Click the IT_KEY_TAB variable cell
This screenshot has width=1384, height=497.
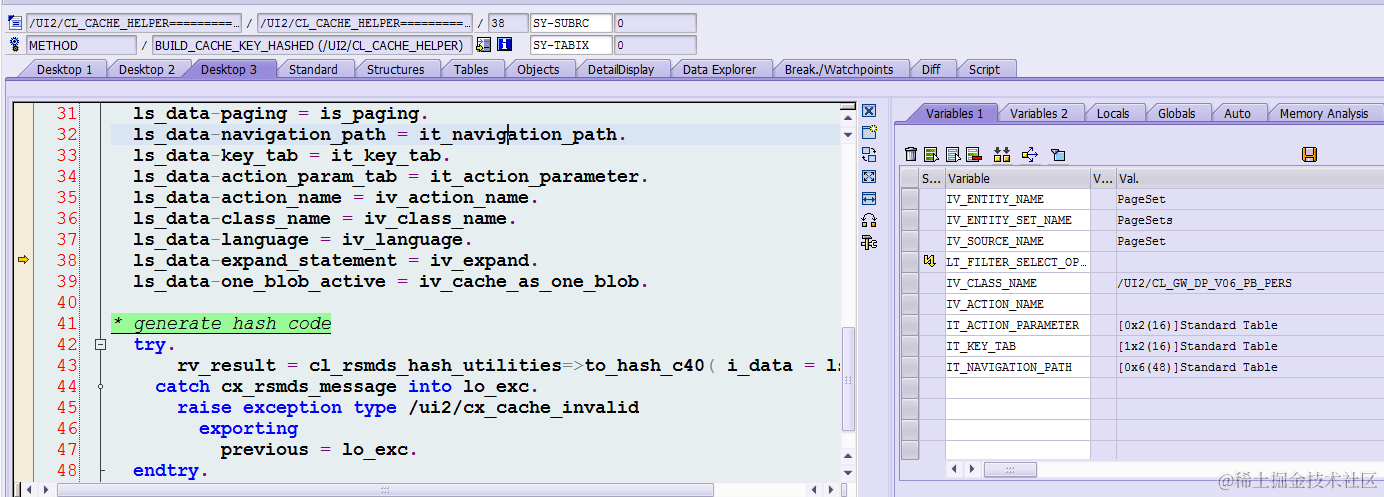click(1017, 346)
